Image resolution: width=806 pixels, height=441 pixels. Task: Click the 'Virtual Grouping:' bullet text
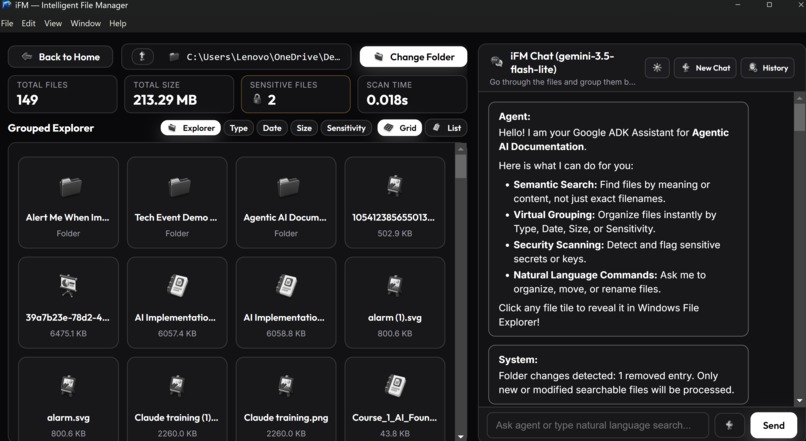(x=554, y=214)
